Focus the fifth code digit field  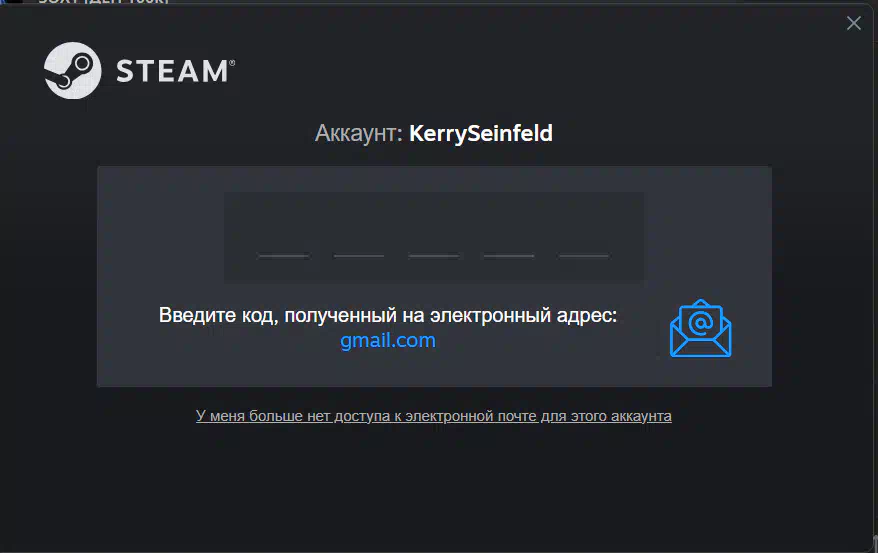[x=584, y=238]
